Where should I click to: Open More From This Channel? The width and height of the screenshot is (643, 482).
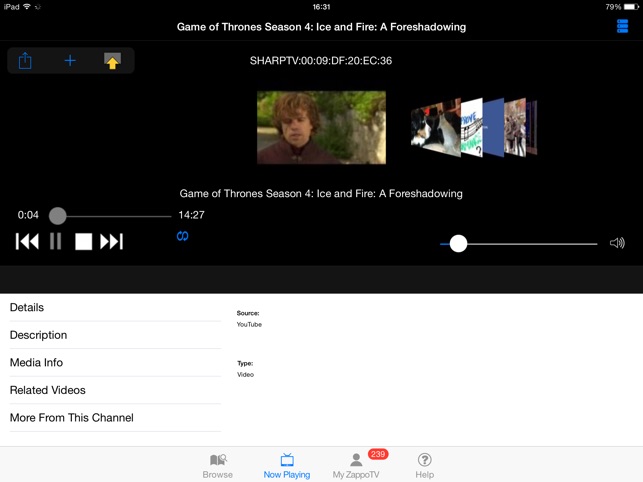click(x=115, y=418)
